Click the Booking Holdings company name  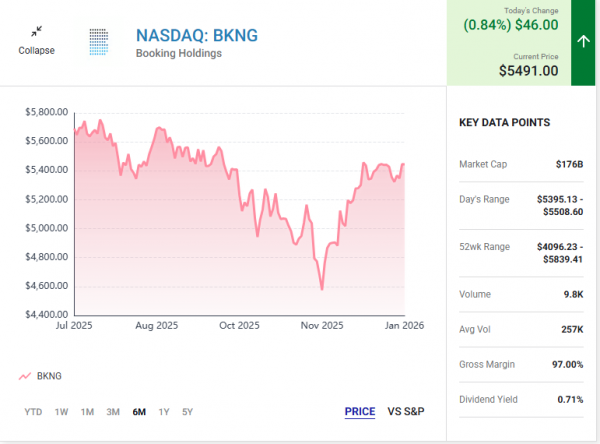[x=178, y=54]
